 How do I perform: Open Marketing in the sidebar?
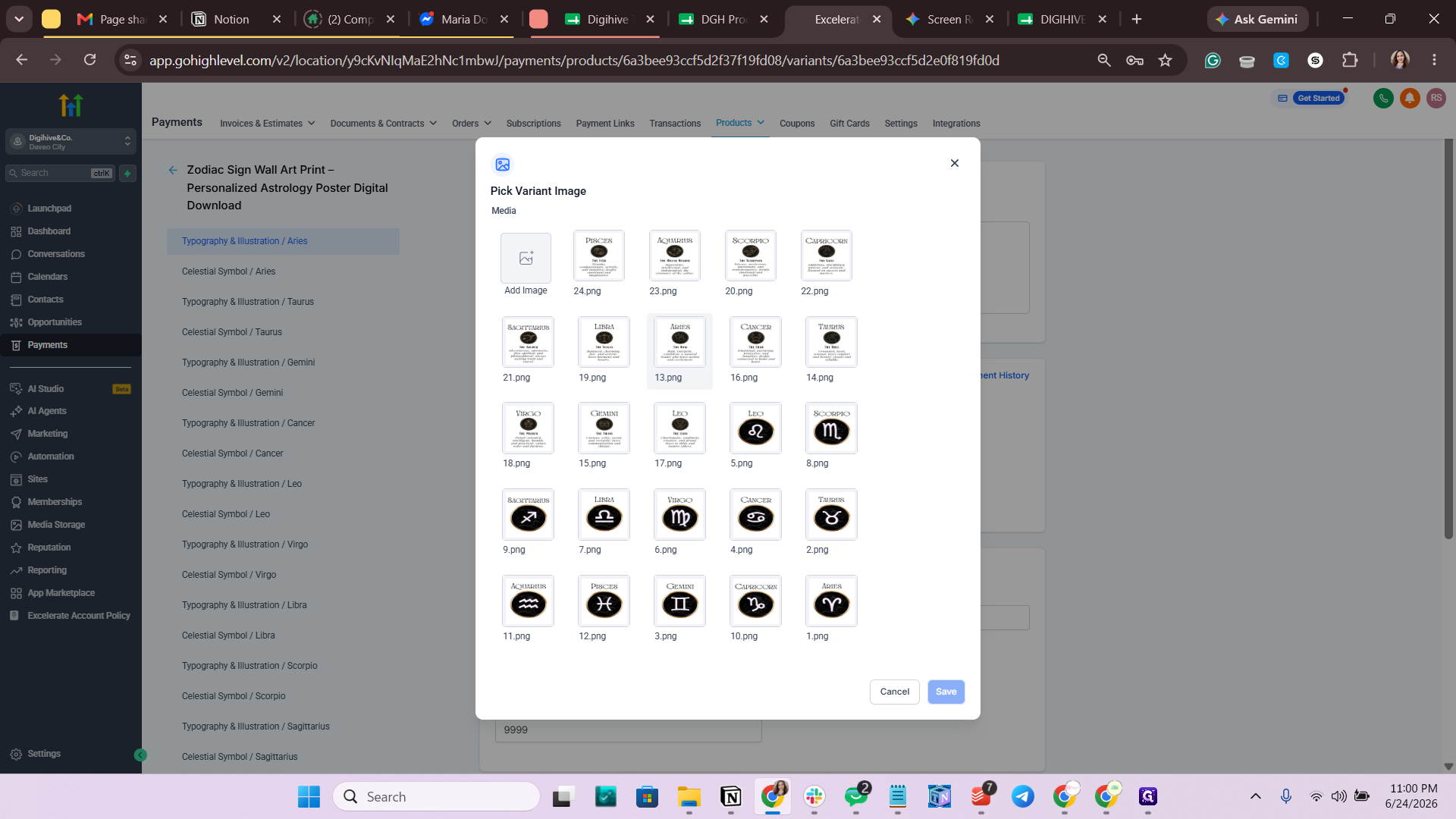[47, 434]
